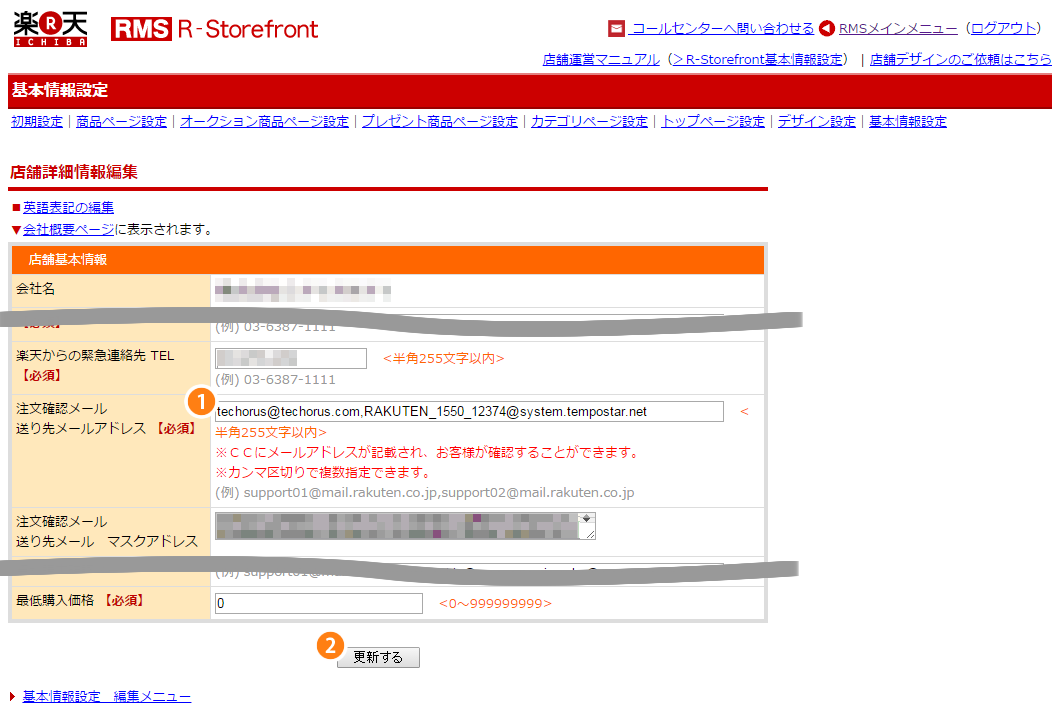Open トップページ設定
The height and width of the screenshot is (714, 1060).
click(712, 120)
